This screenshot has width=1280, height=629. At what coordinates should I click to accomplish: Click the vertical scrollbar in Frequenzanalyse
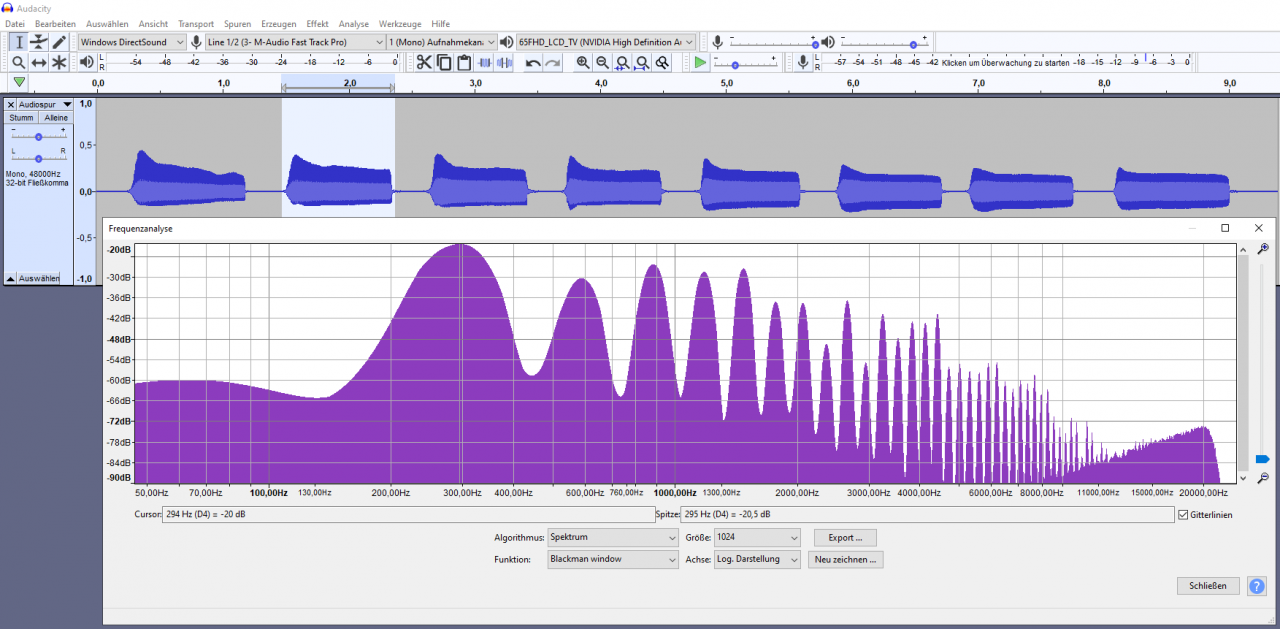[x=1243, y=364]
